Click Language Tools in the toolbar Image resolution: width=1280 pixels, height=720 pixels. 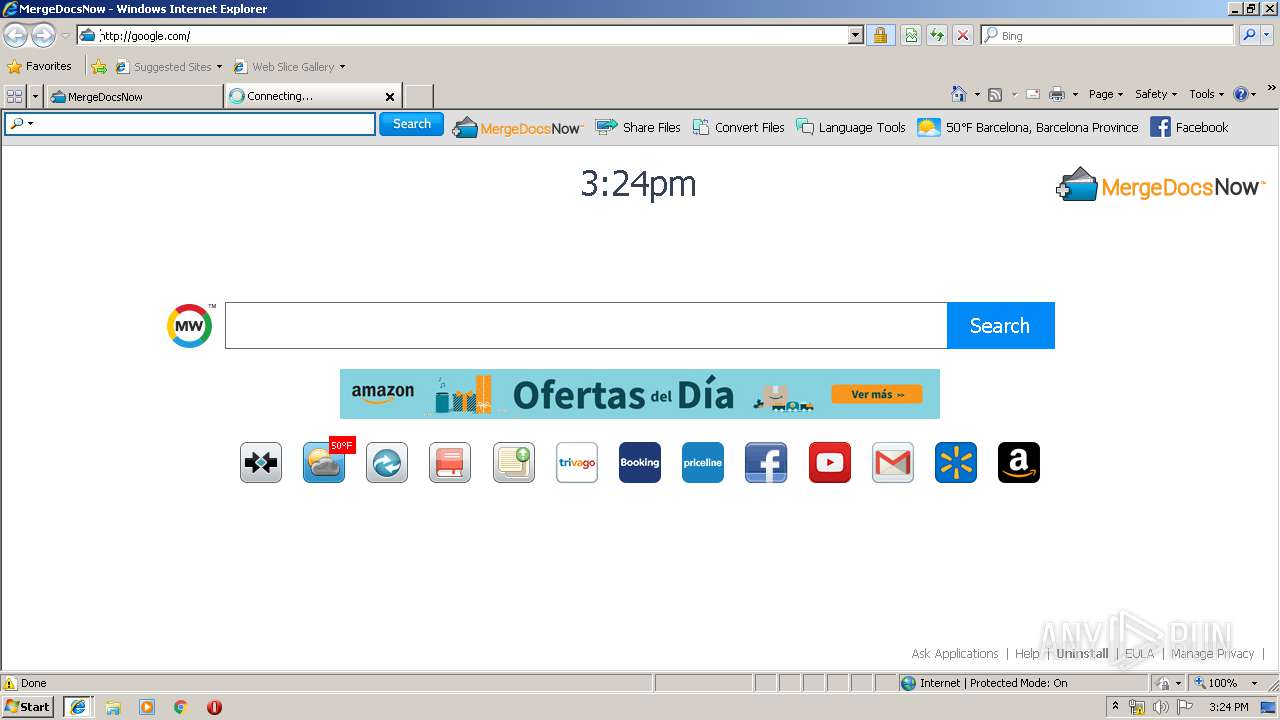point(851,127)
